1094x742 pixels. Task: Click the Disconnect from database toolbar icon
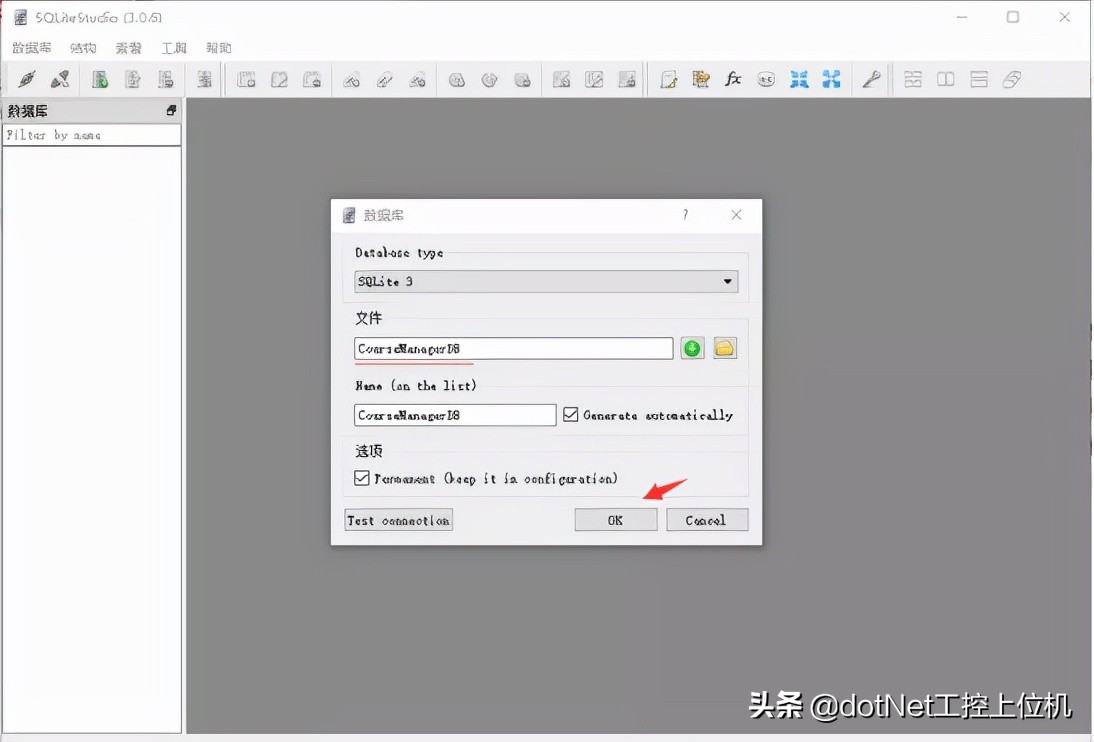(60, 78)
